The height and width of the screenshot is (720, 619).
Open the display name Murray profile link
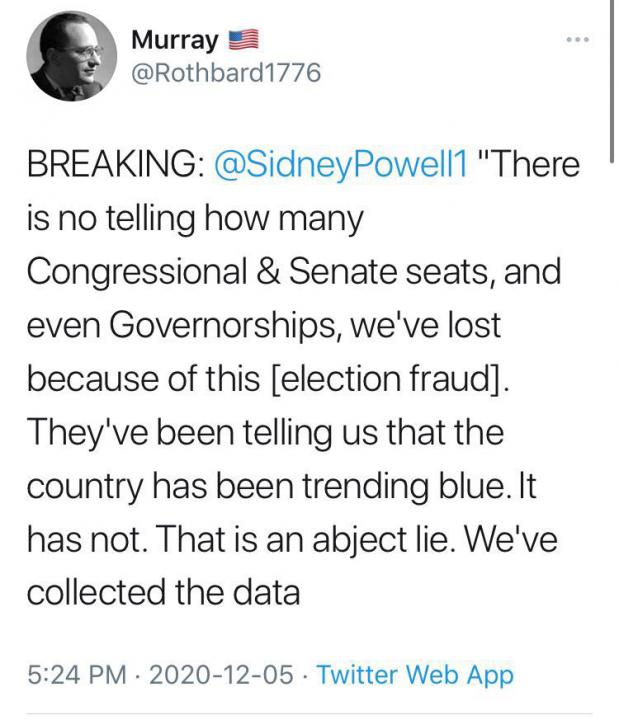point(174,41)
